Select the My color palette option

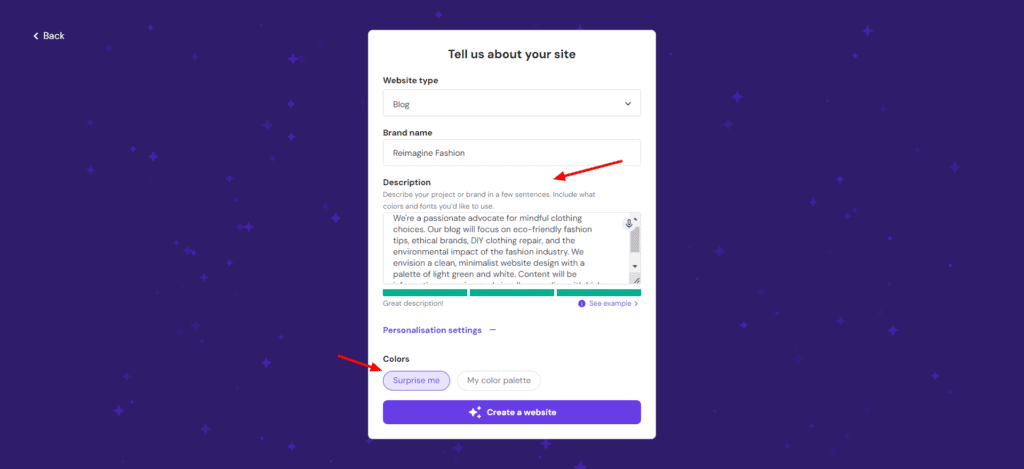(499, 380)
